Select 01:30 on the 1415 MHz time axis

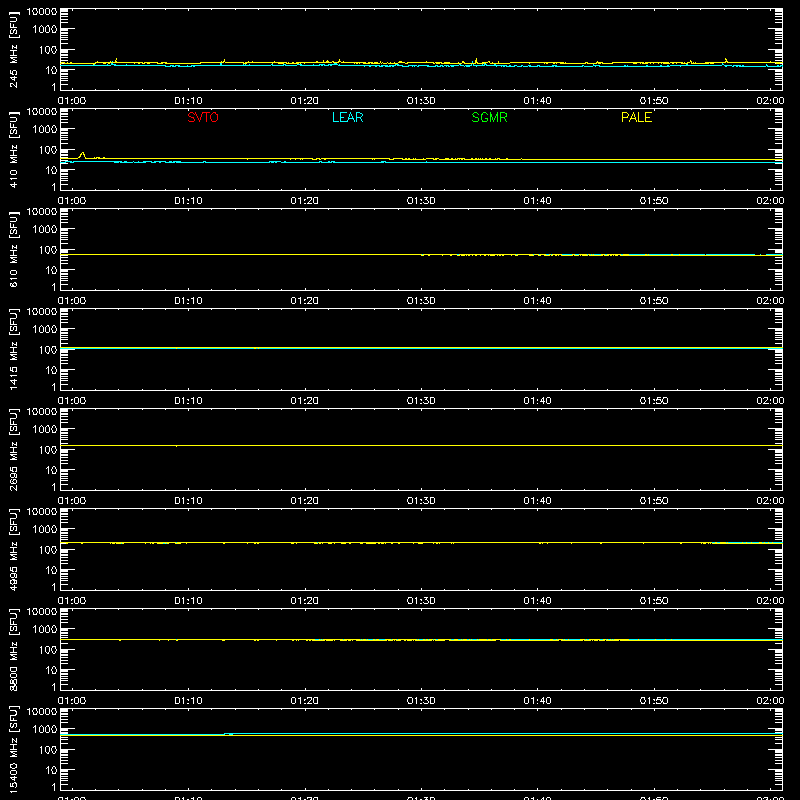click(x=421, y=401)
